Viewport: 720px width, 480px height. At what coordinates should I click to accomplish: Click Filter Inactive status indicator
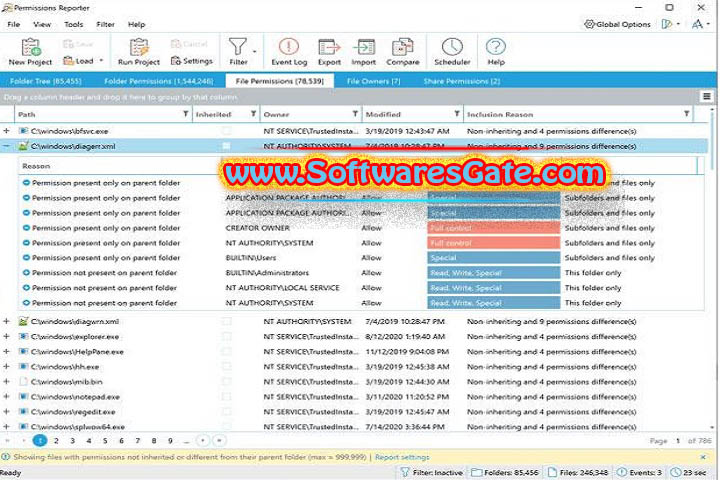pos(432,472)
